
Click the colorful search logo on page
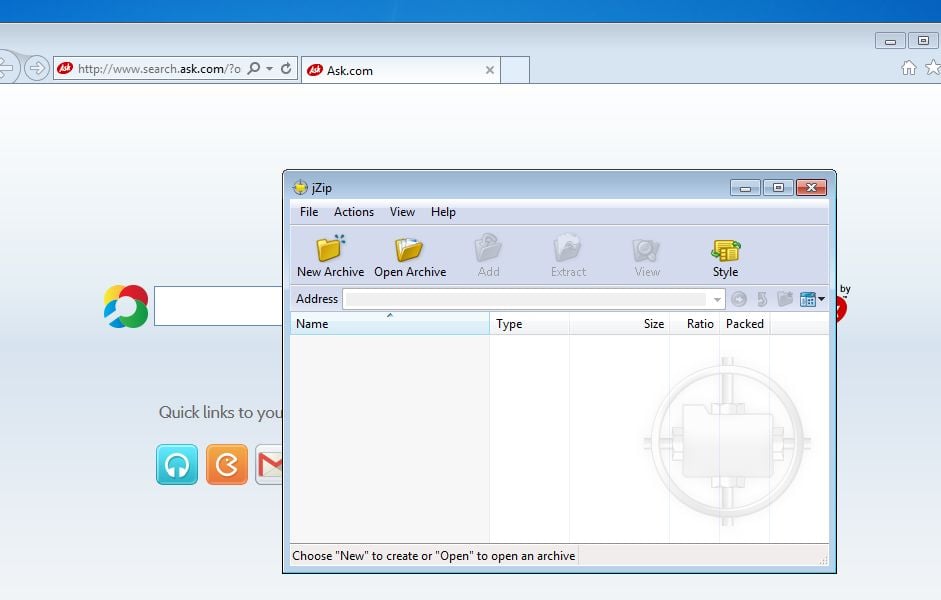click(126, 306)
